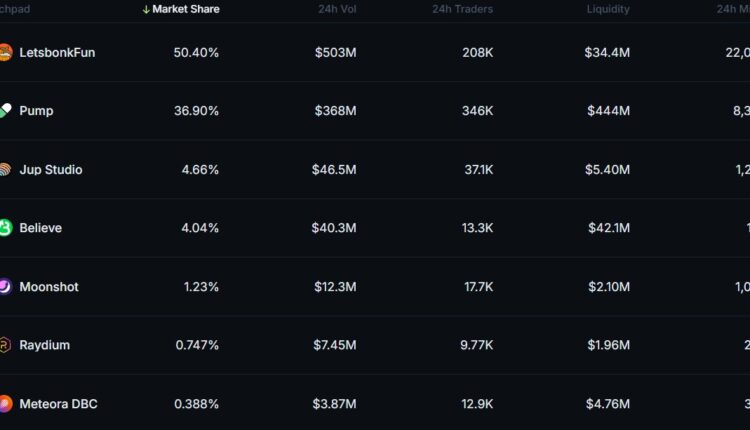Click the Market Share sort arrow
The height and width of the screenshot is (430, 750).
coord(146,9)
